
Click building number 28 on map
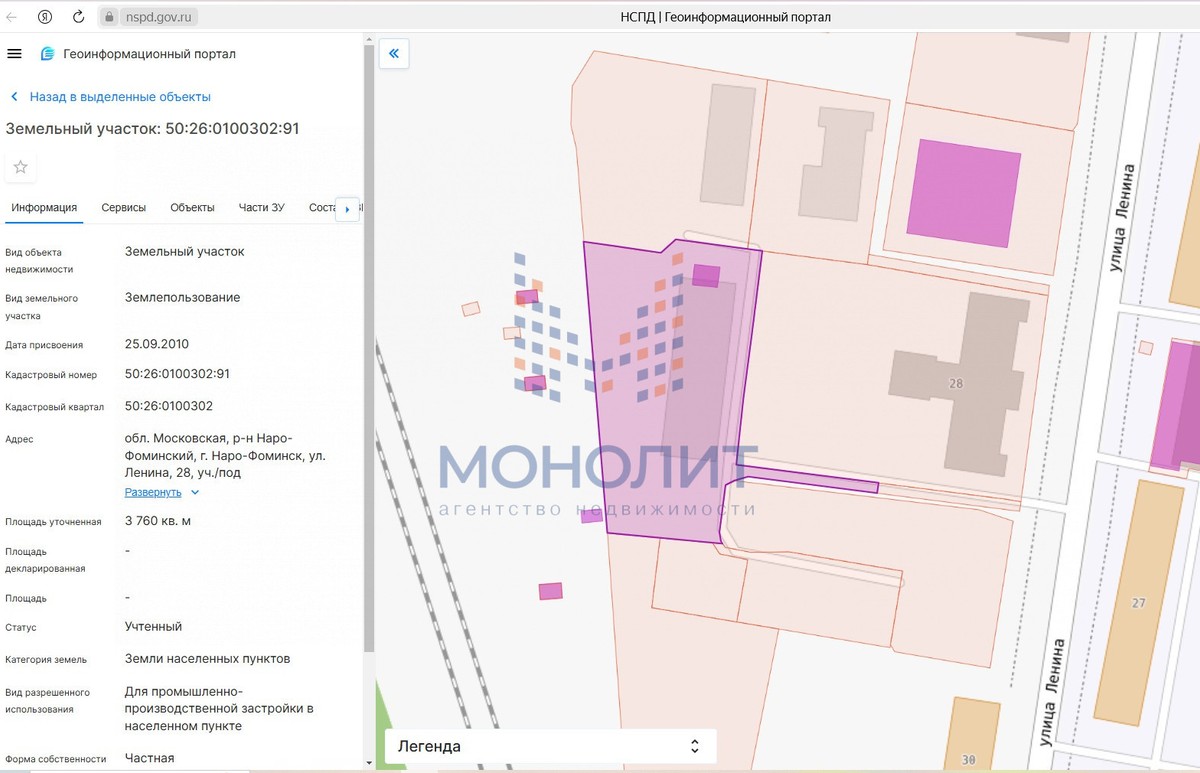(x=956, y=384)
